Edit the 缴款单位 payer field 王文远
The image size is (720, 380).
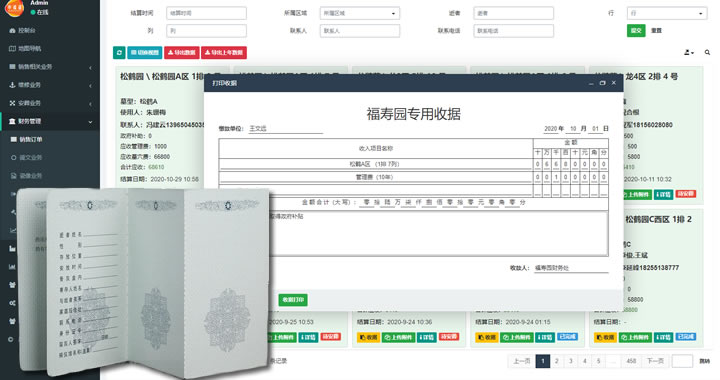[x=285, y=129]
